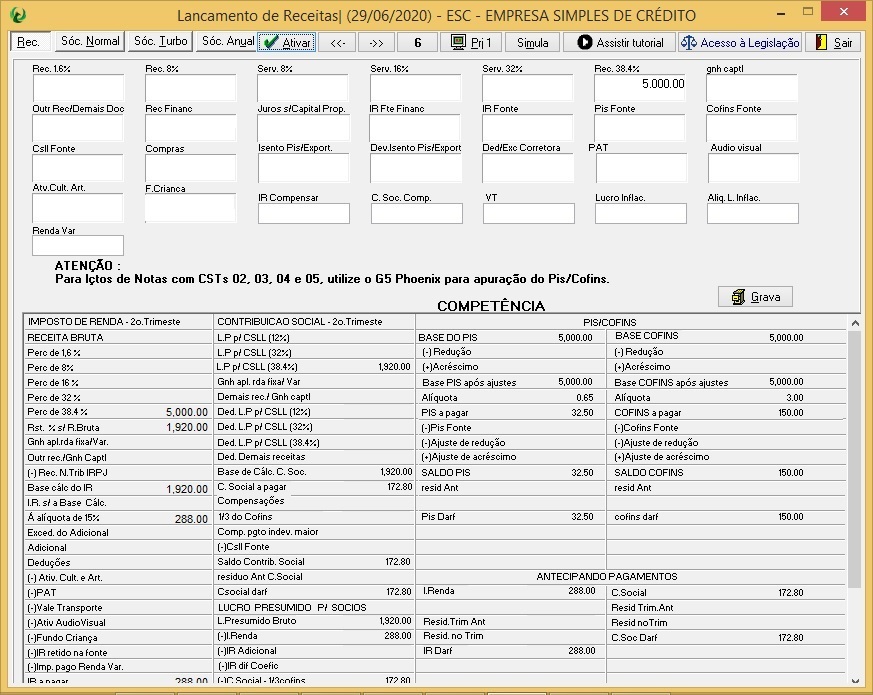
Task: Click the IMPOSTO DE RENDA - 2o.Trimeste header
Action: [104, 322]
